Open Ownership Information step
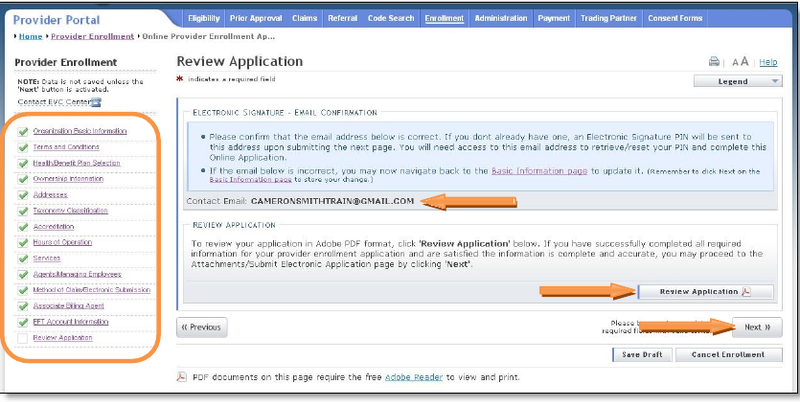 click(x=68, y=179)
